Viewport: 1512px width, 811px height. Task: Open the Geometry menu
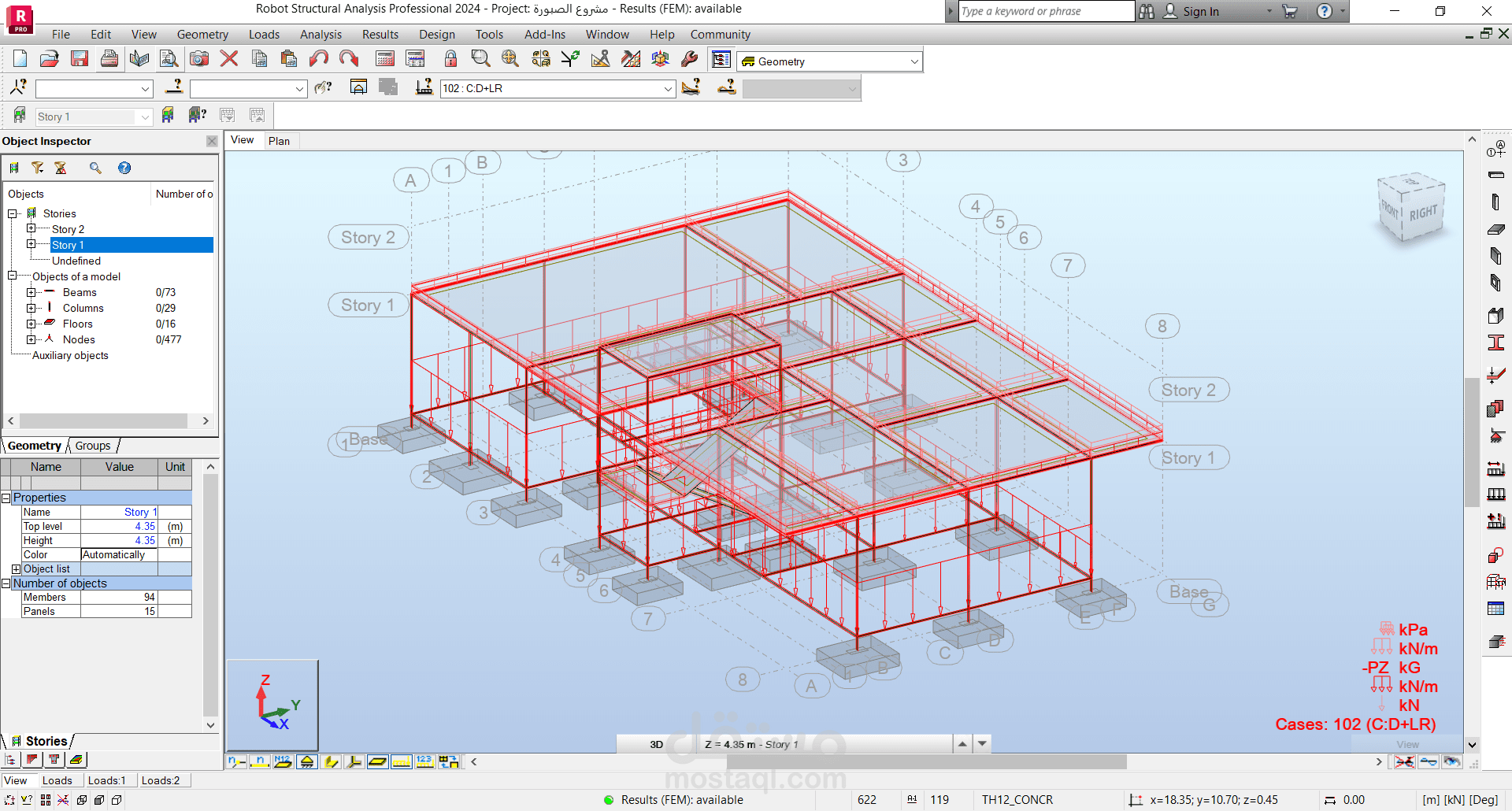click(202, 35)
